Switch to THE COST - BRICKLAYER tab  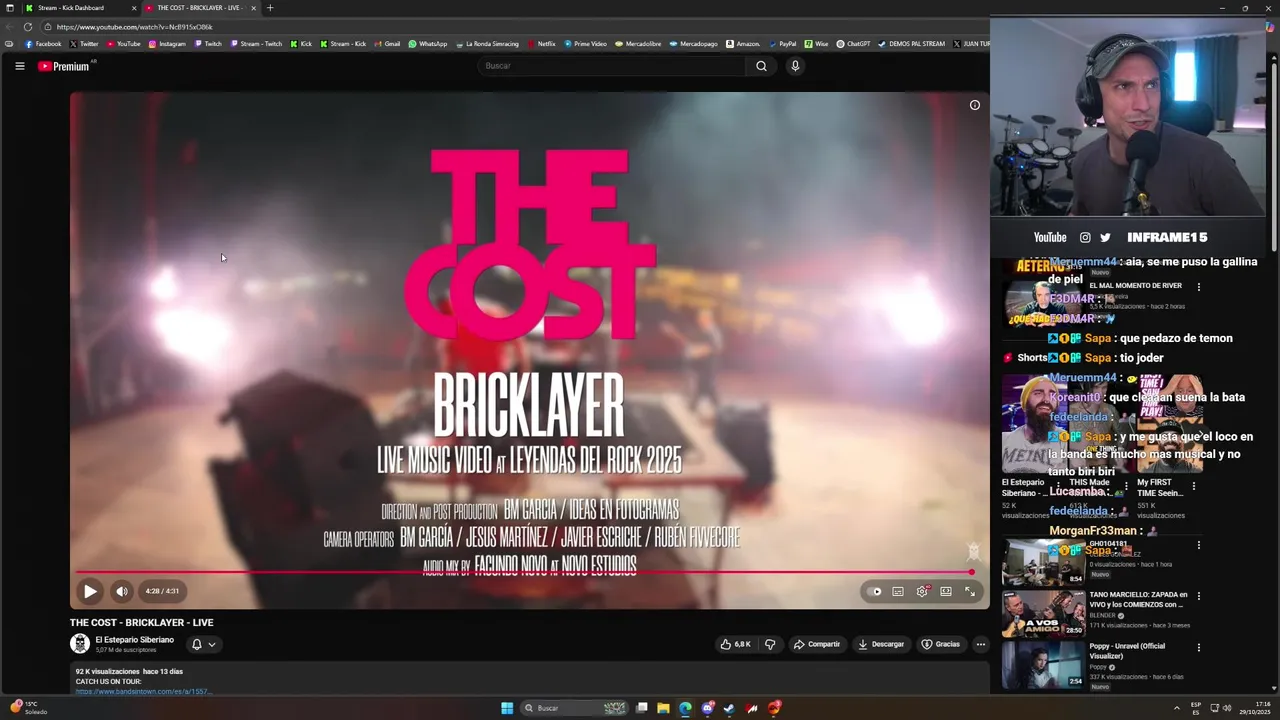click(x=198, y=8)
